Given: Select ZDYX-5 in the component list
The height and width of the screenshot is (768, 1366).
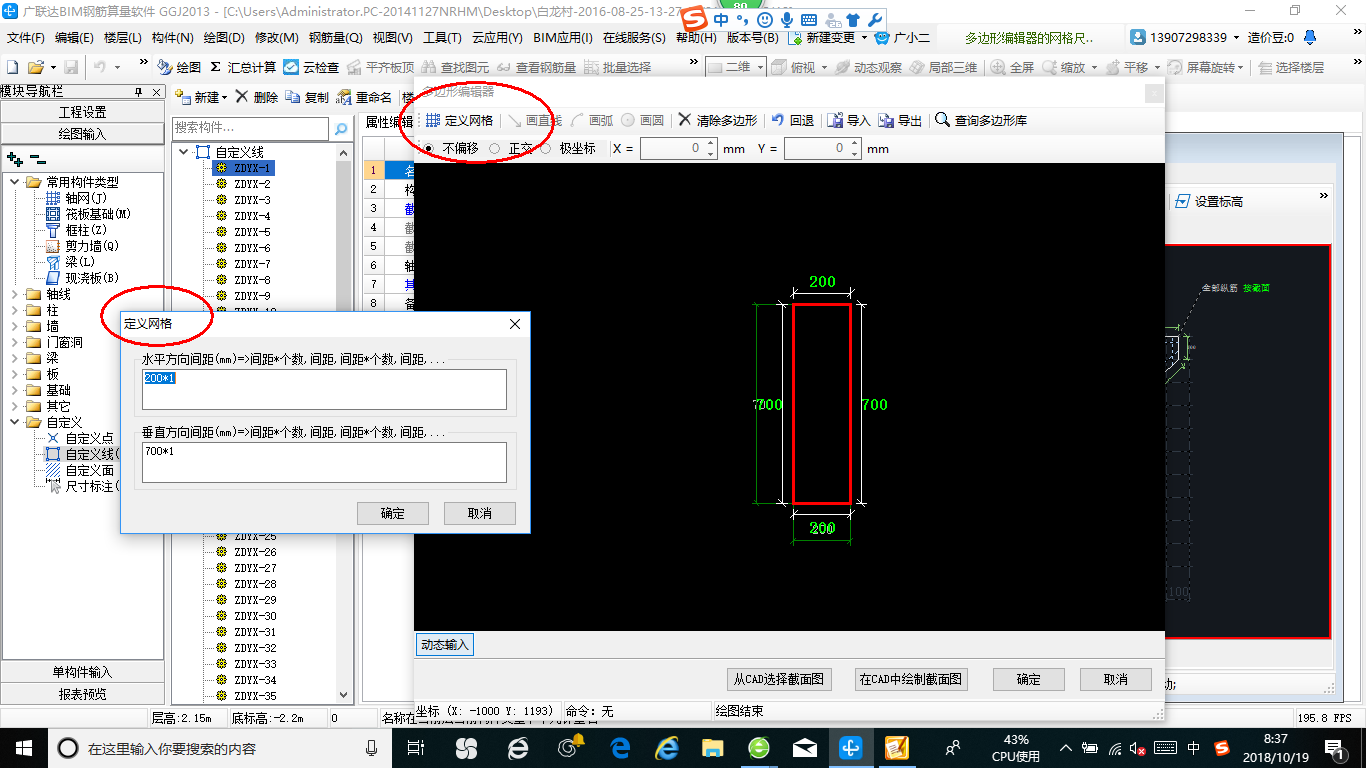Looking at the screenshot, I should (252, 232).
